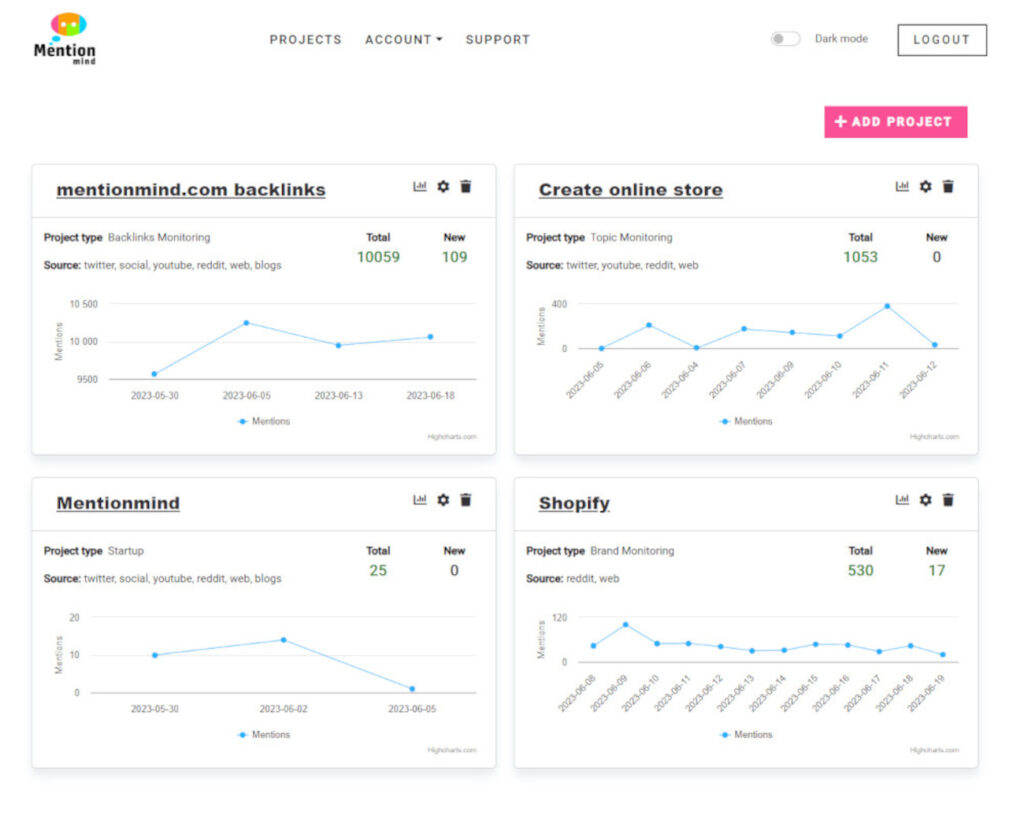Open statistics view for the Shopify project

tap(902, 500)
